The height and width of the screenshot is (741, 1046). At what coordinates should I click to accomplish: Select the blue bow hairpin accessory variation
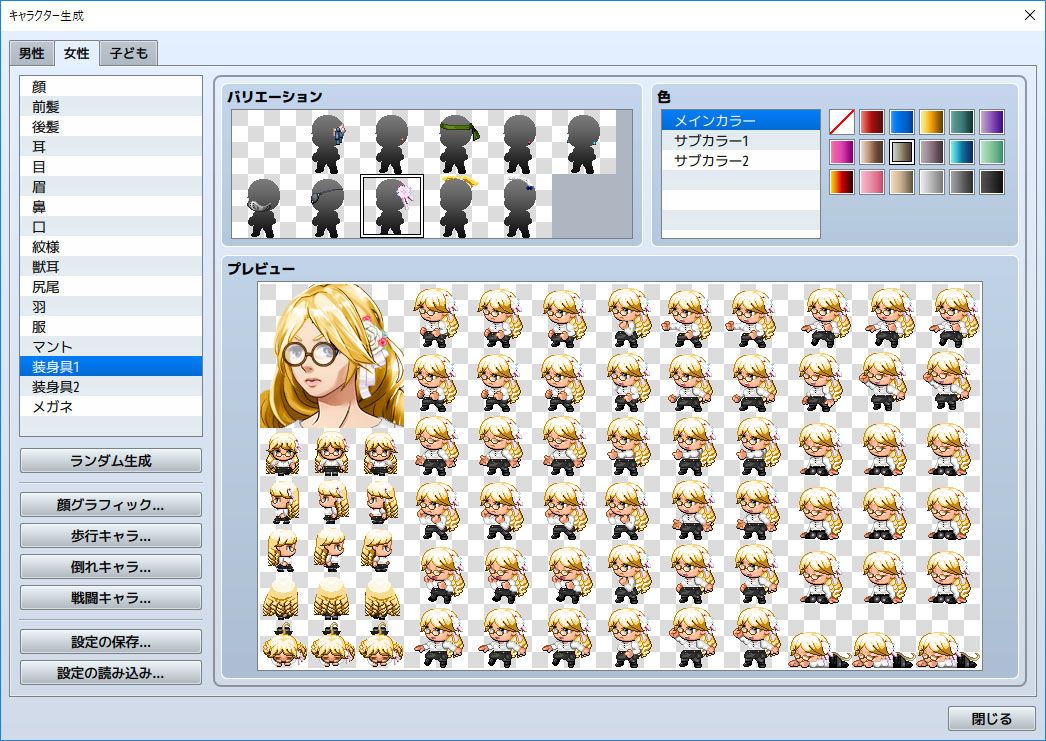tap(520, 205)
